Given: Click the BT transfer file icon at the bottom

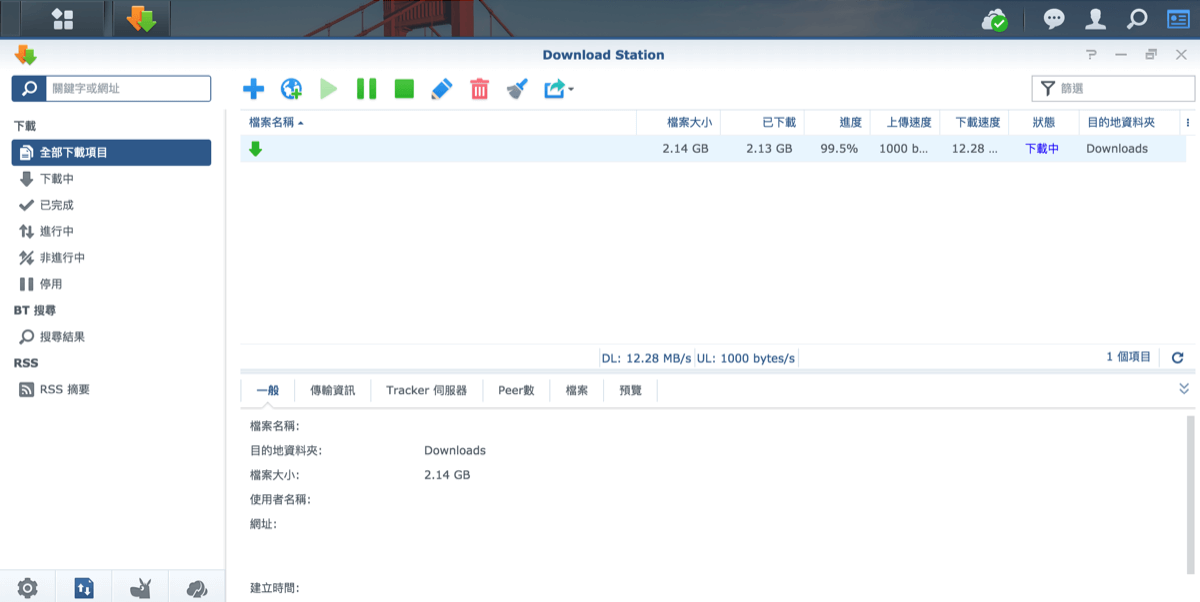Looking at the screenshot, I should [x=84, y=588].
